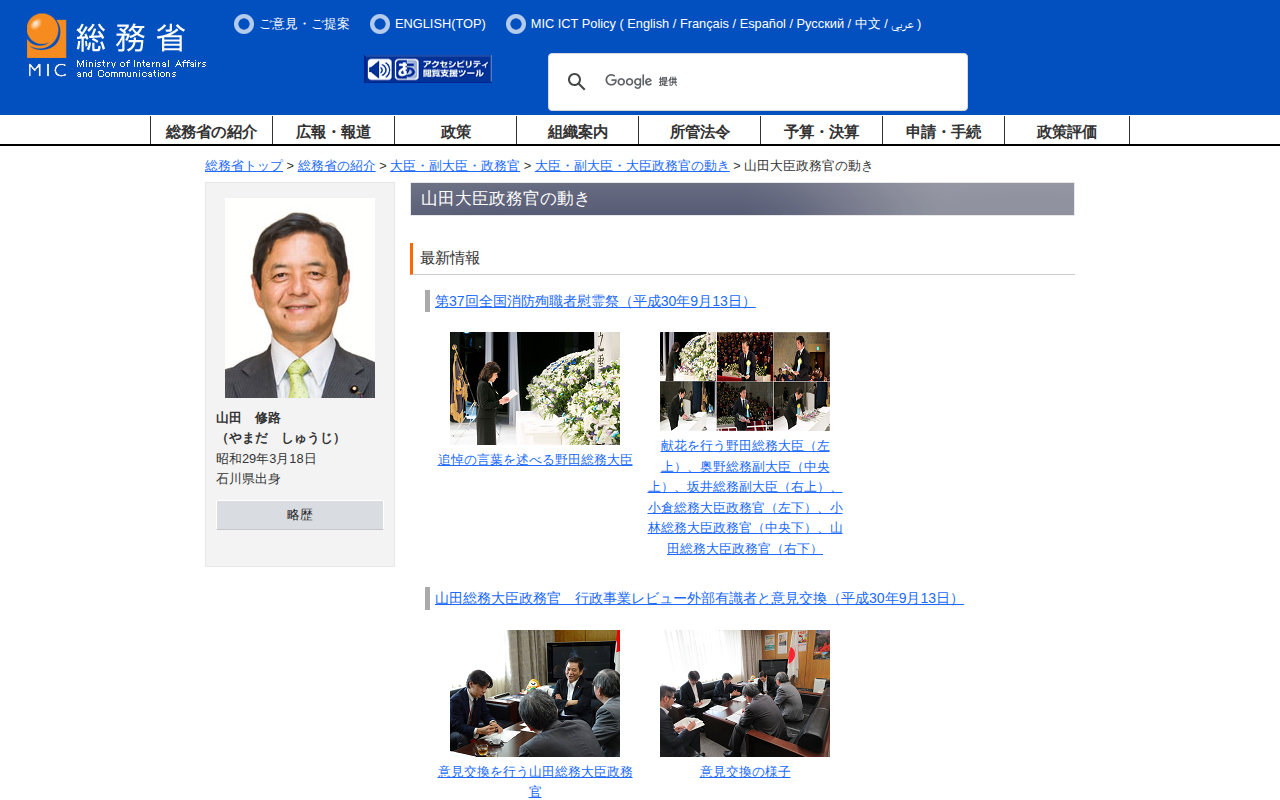This screenshot has height=800, width=1280.
Task: View the meeting room photo thumbnail
Action: click(745, 693)
